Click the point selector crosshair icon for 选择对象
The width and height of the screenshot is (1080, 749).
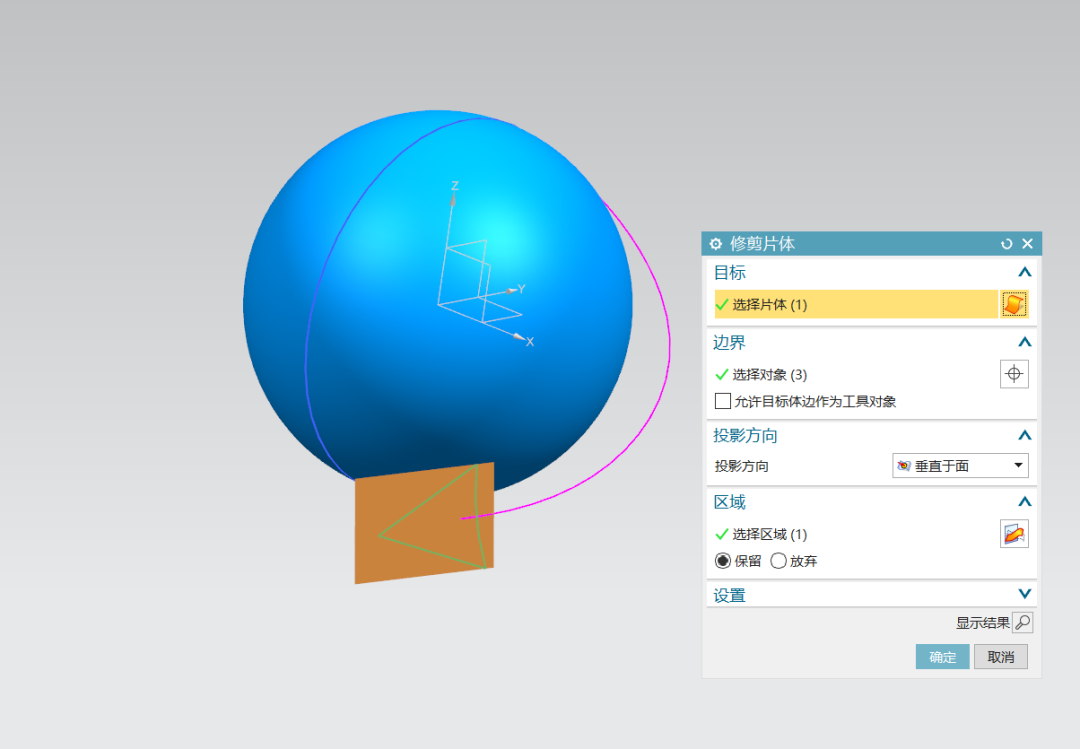(1015, 373)
